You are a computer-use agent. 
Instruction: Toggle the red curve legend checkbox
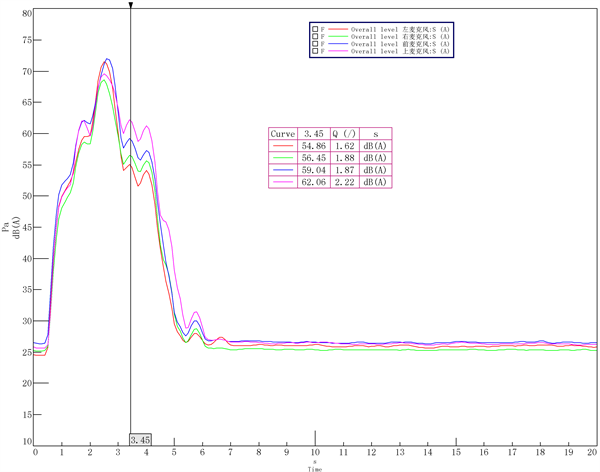315,30
